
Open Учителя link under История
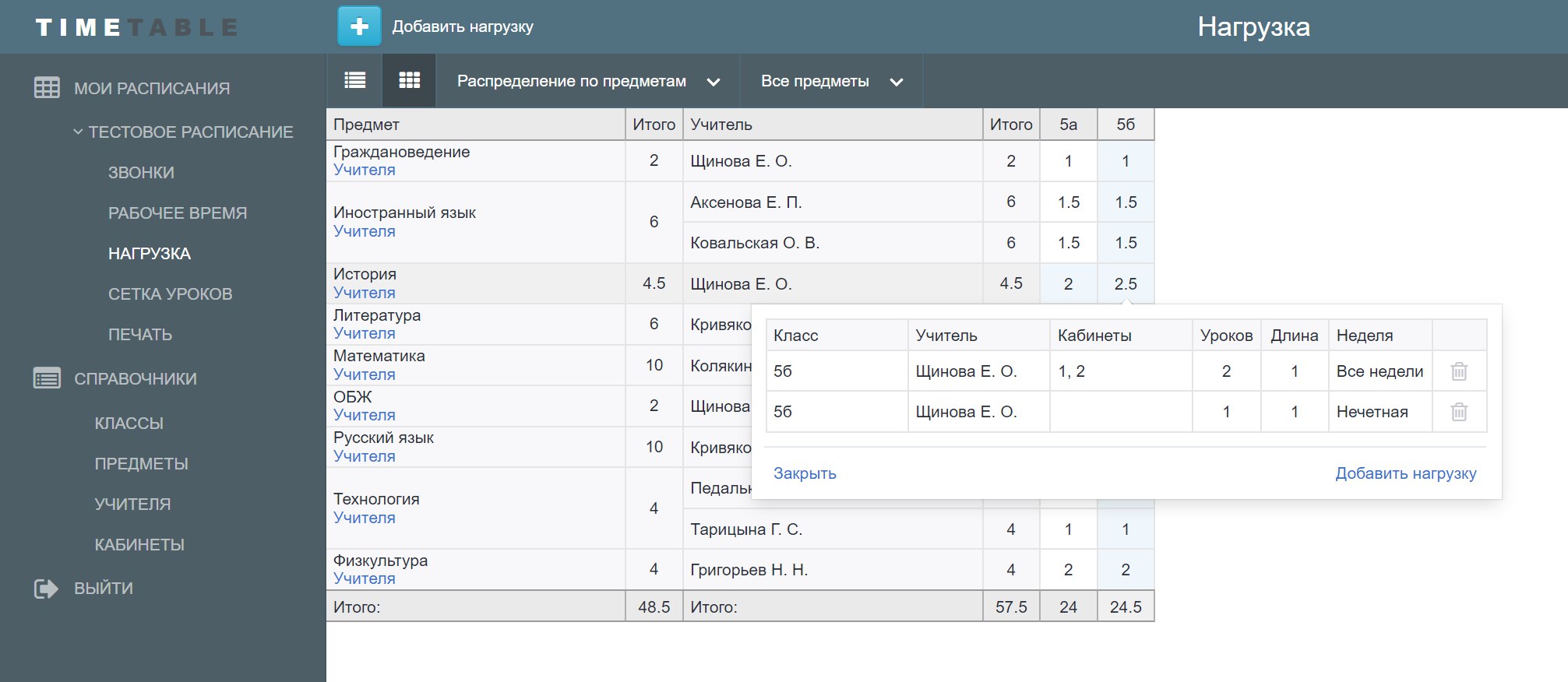click(365, 293)
